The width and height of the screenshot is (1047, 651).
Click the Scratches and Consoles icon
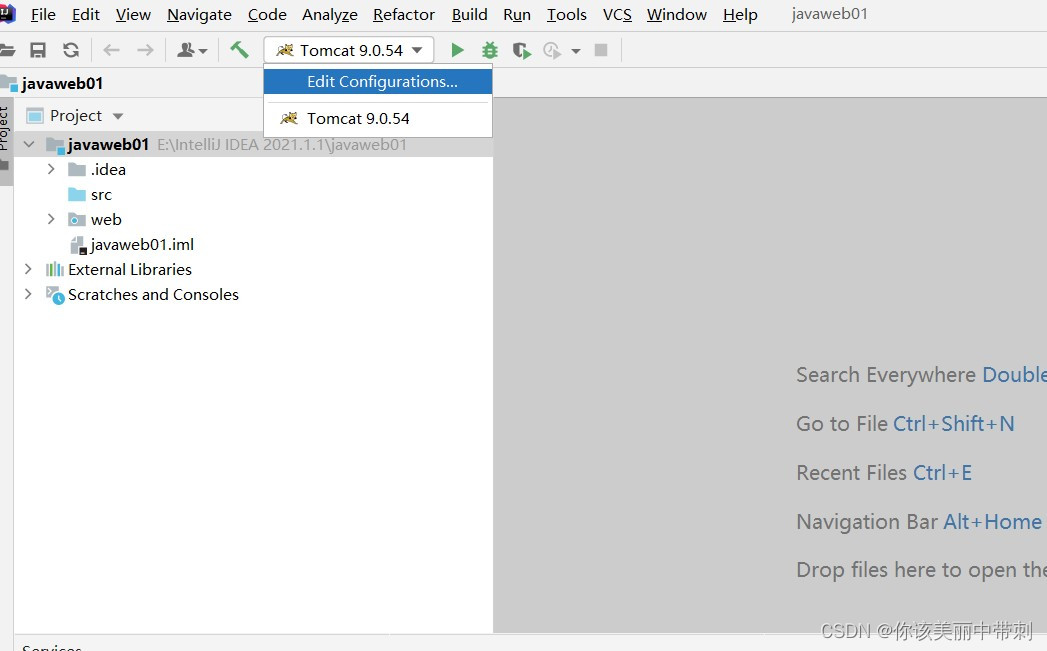(x=55, y=294)
